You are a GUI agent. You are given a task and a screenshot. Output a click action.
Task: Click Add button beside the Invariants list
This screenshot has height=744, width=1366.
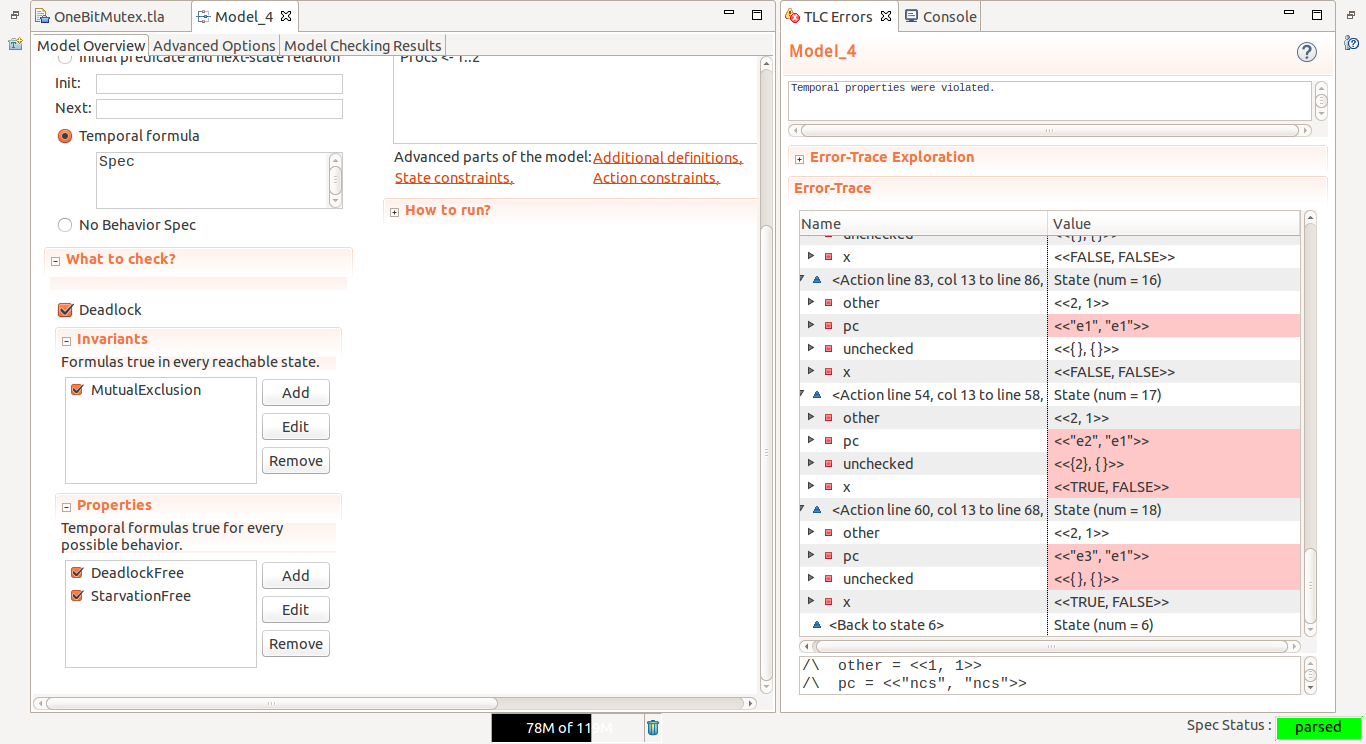296,393
